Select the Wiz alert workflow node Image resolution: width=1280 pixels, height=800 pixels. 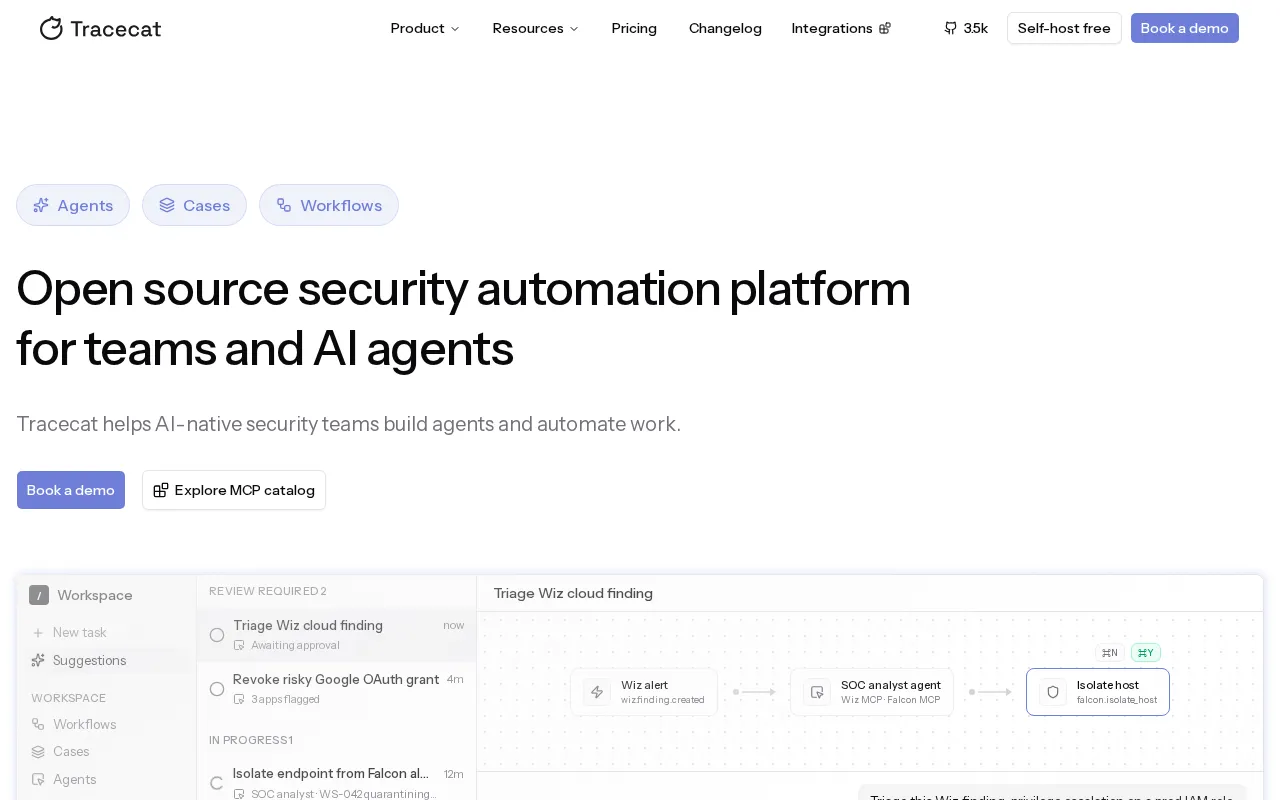pos(644,692)
